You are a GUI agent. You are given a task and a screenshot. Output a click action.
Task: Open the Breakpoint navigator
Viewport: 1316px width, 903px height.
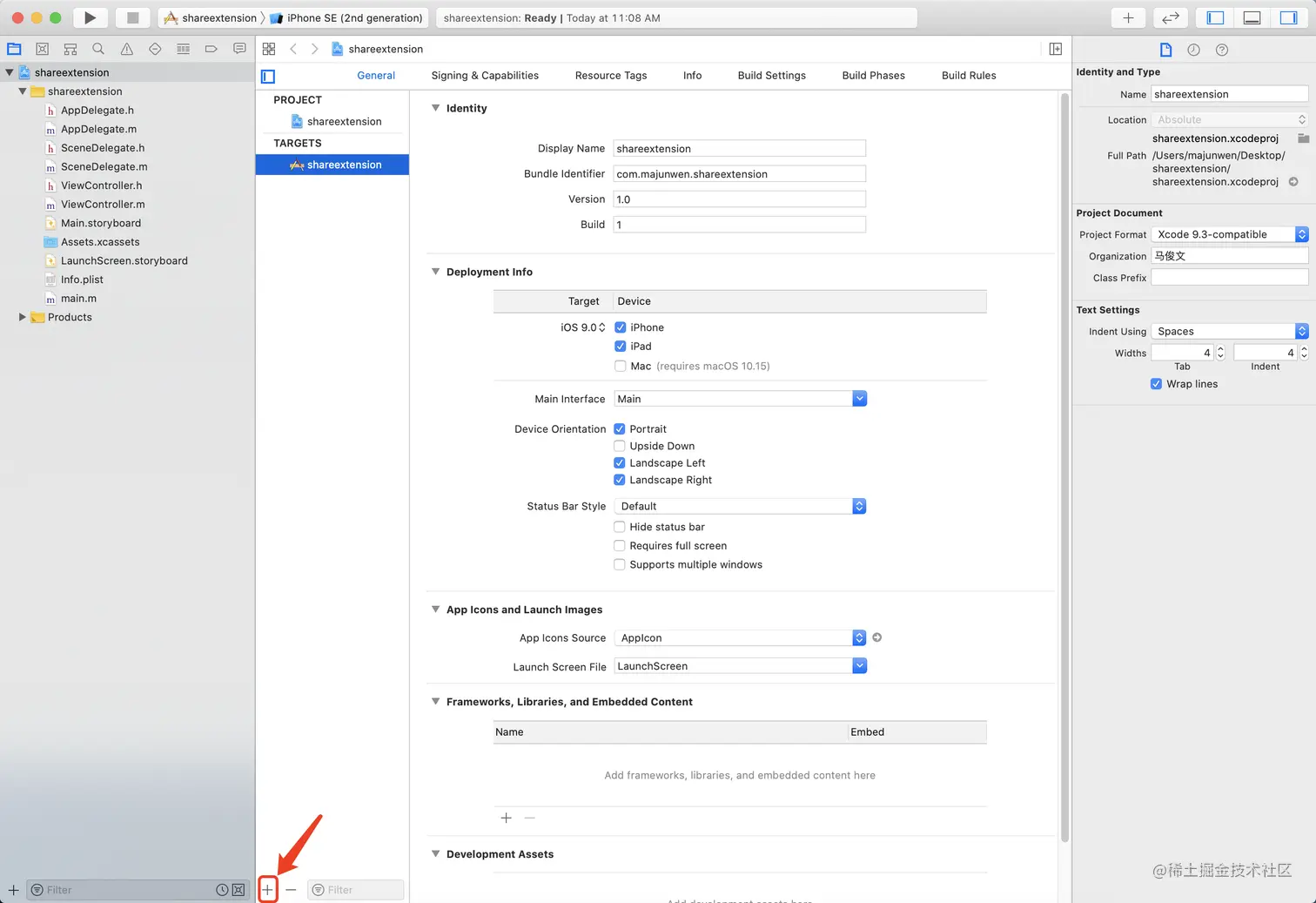point(211,49)
